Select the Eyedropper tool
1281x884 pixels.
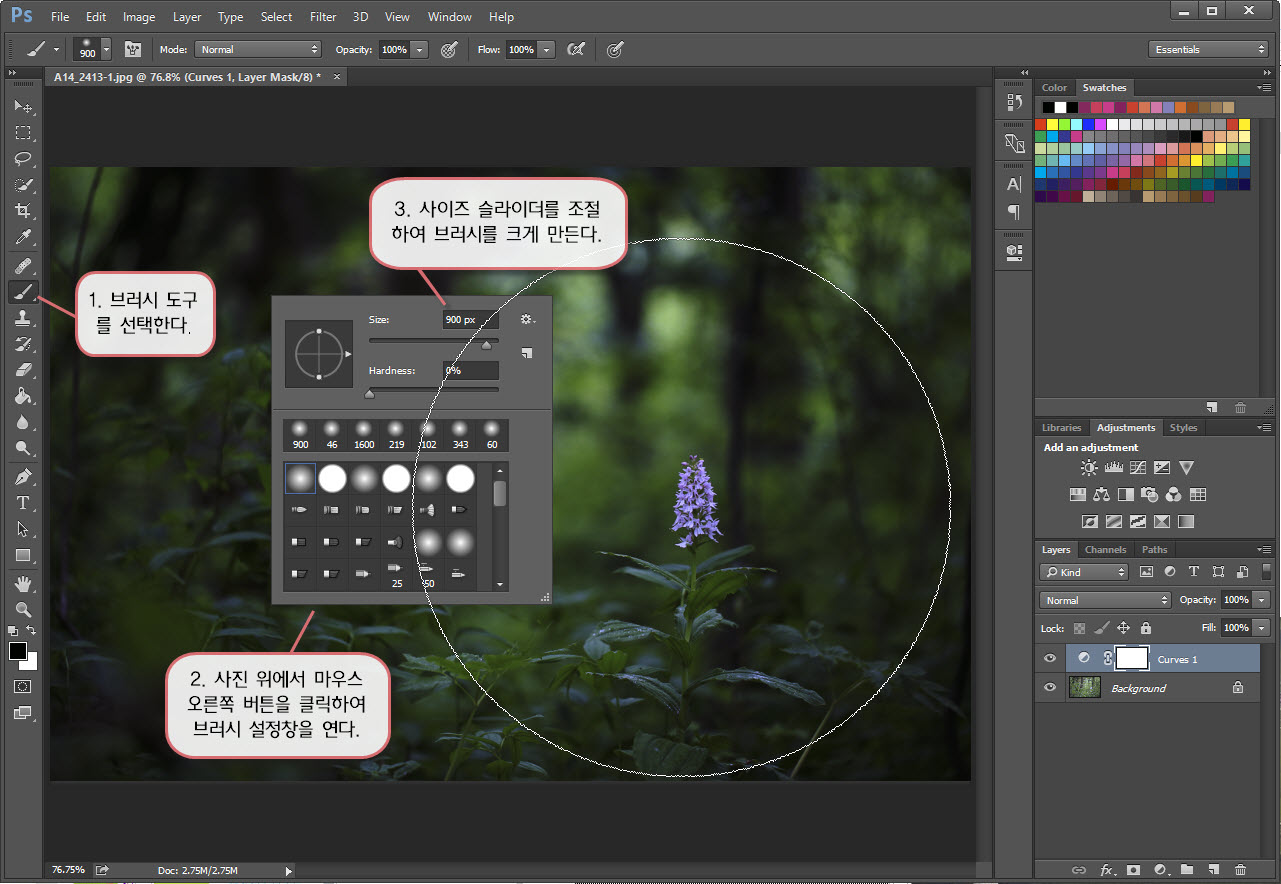(x=23, y=237)
